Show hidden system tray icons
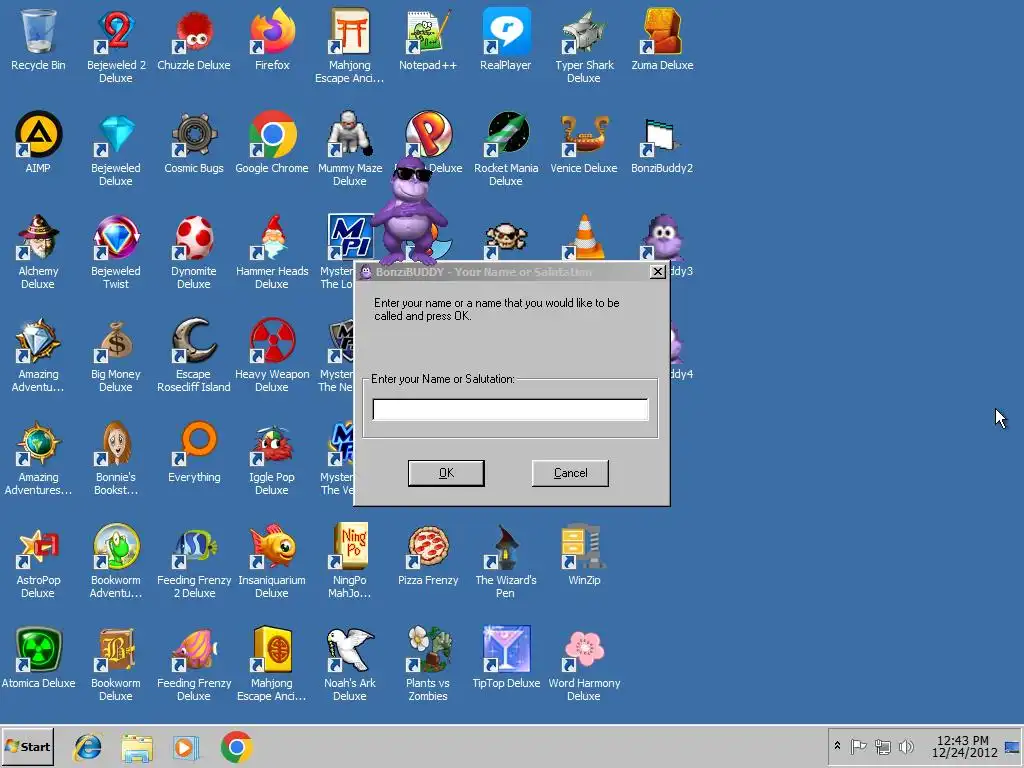Viewport: 1024px width, 768px height. click(837, 746)
